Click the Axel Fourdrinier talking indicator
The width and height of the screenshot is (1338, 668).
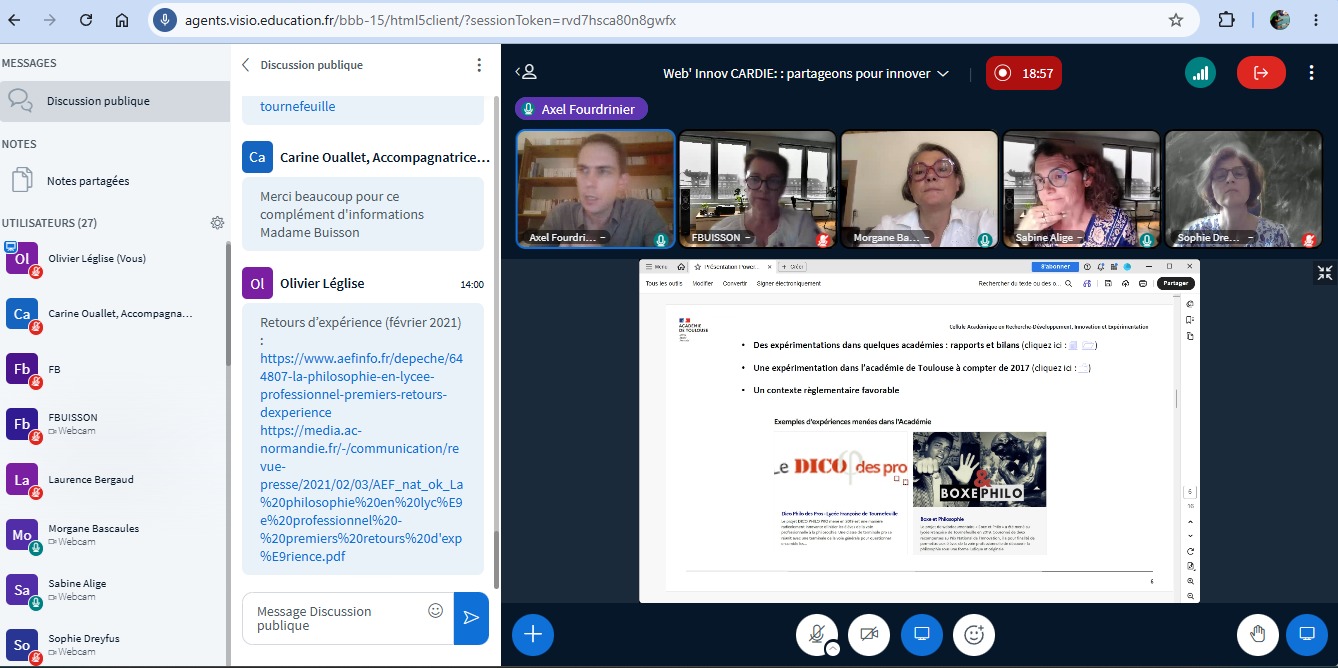tap(581, 109)
